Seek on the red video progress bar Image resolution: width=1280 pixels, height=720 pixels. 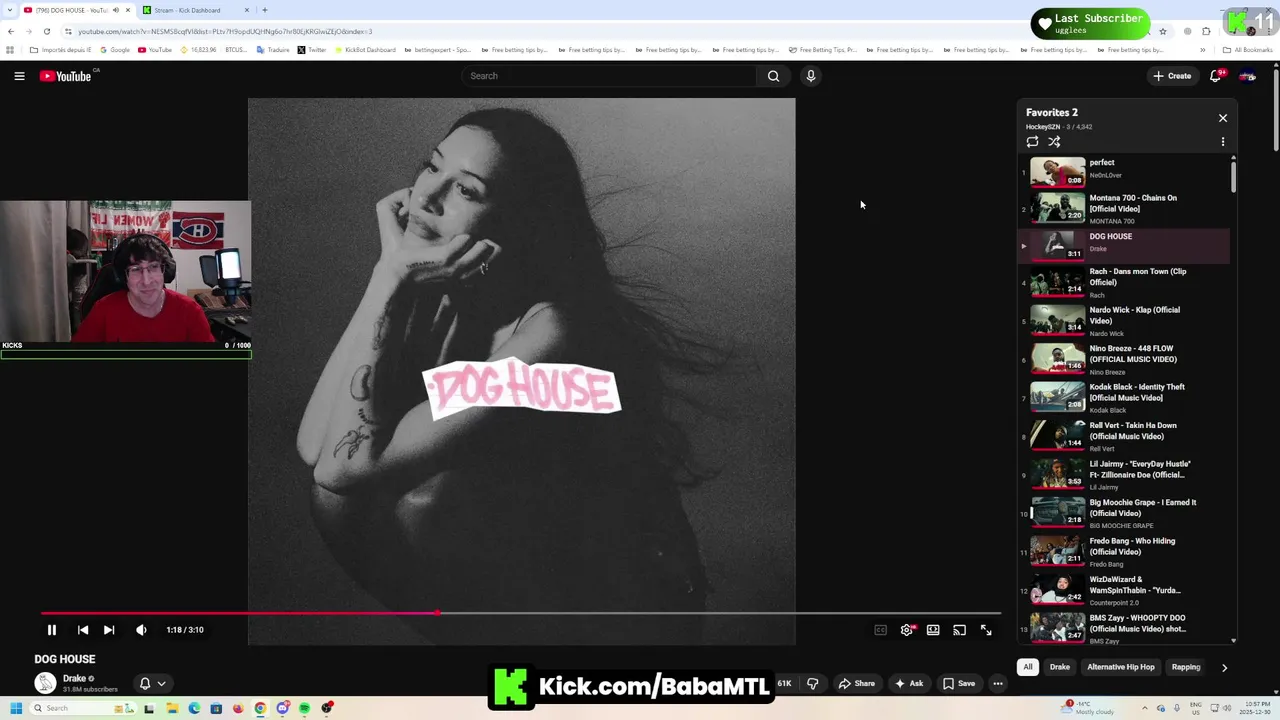520,613
